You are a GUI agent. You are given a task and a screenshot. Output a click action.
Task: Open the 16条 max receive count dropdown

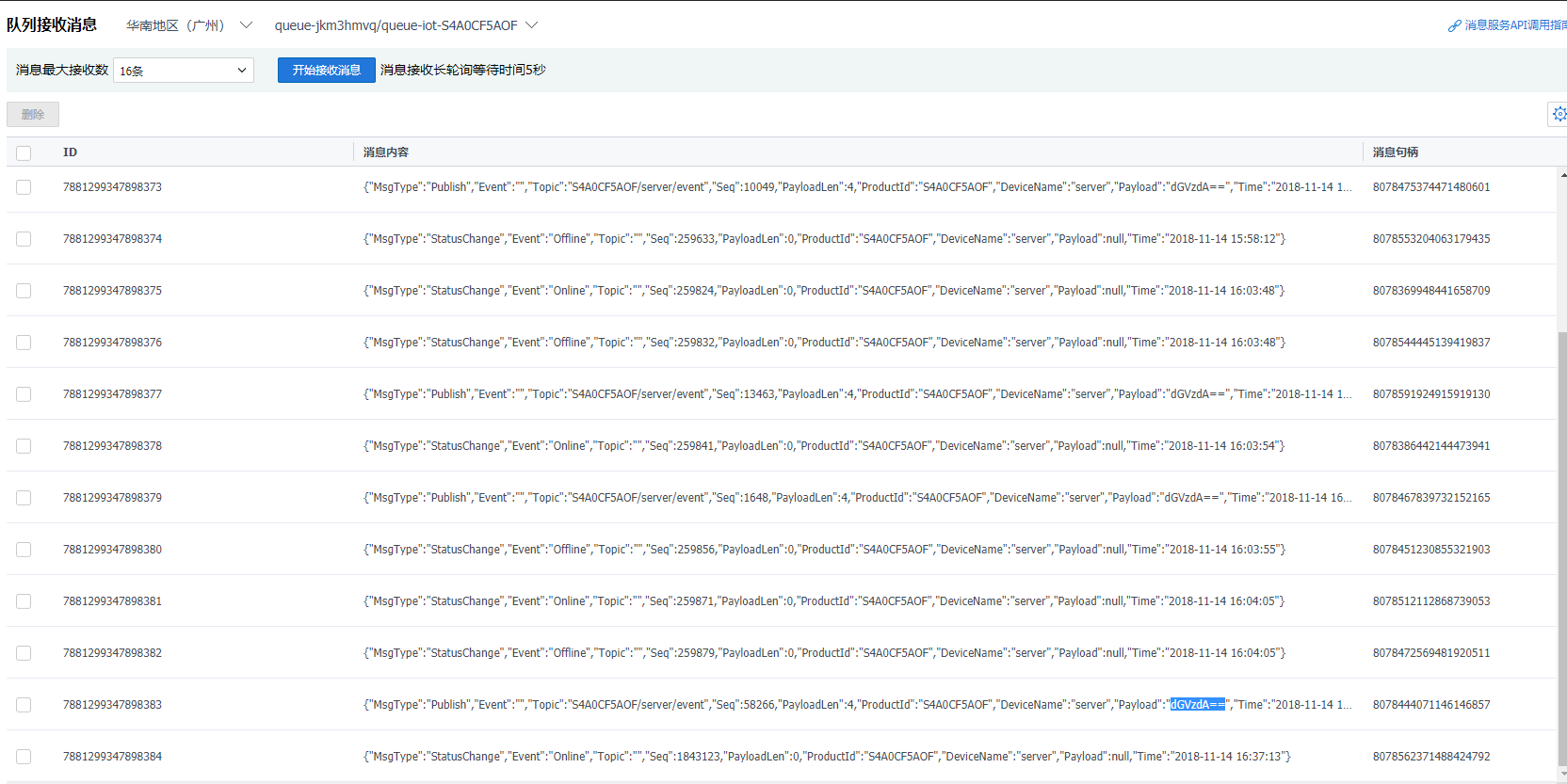click(184, 71)
